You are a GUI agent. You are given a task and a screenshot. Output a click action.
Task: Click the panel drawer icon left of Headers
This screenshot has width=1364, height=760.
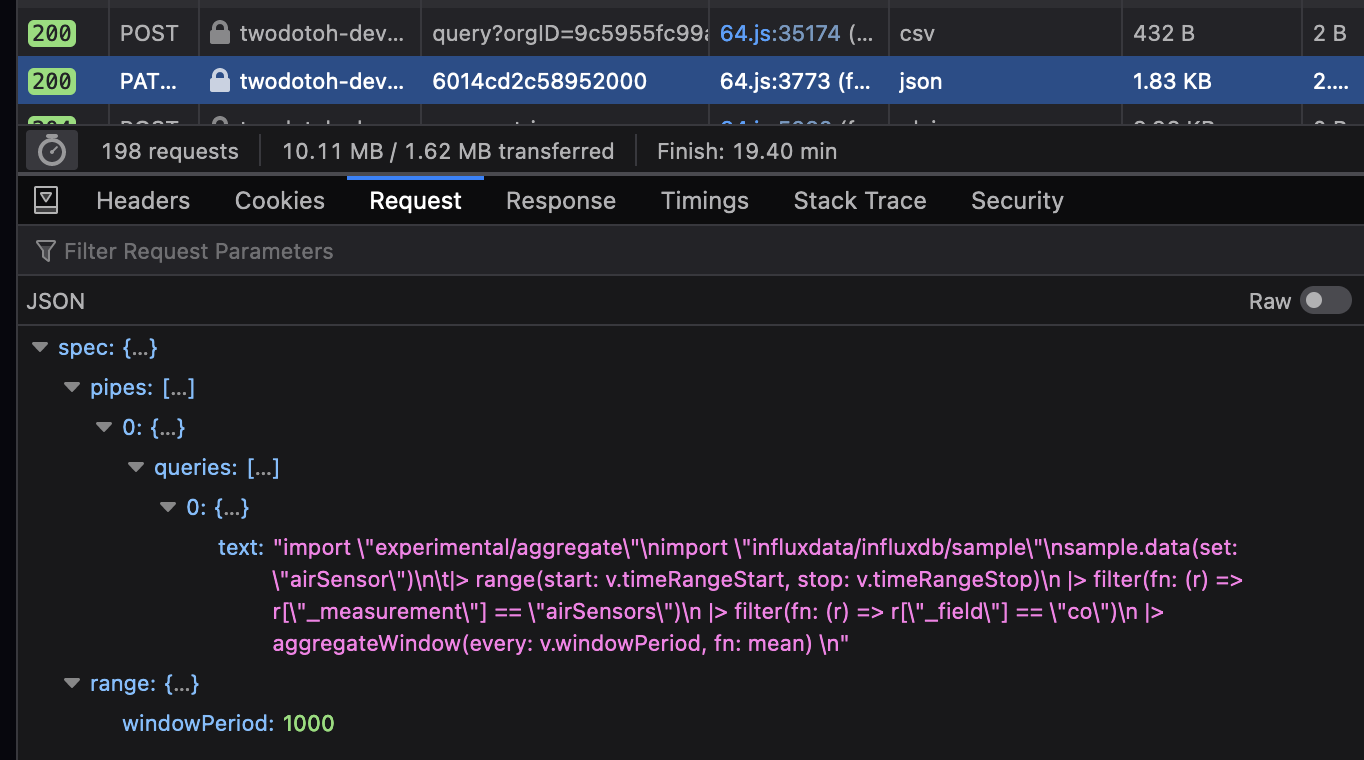(x=45, y=200)
